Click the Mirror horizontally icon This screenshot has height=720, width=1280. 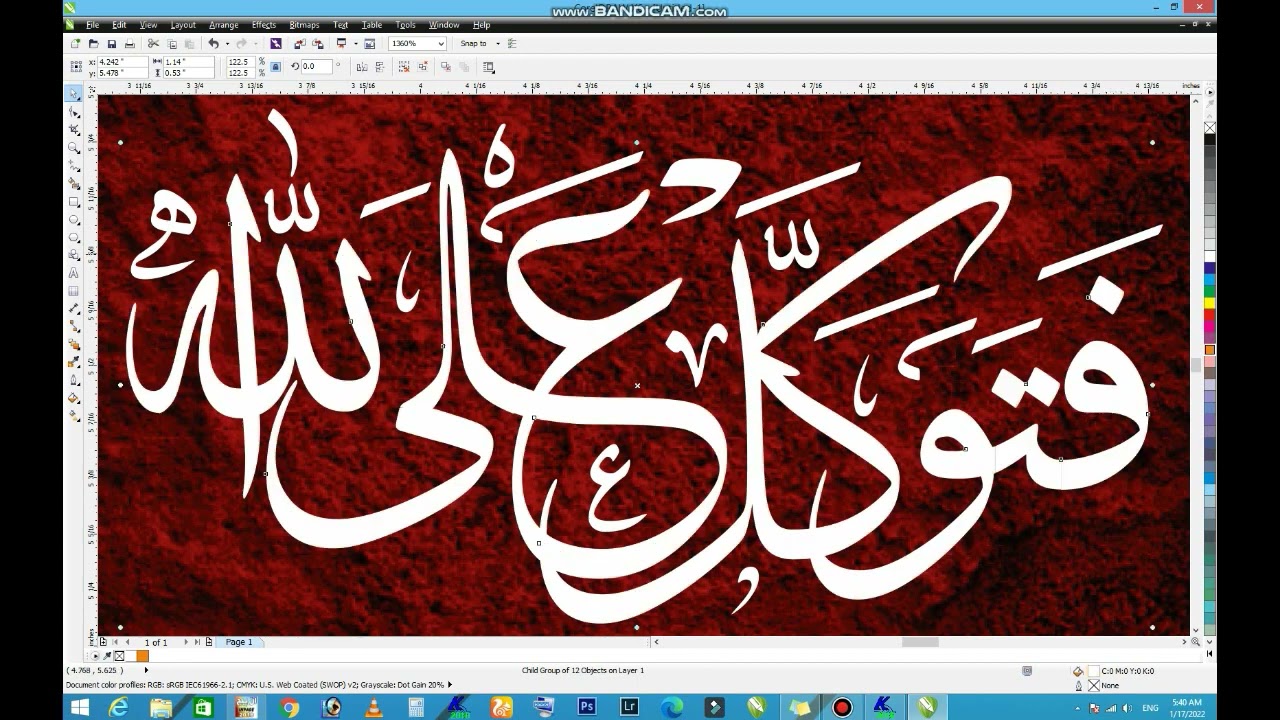click(362, 67)
